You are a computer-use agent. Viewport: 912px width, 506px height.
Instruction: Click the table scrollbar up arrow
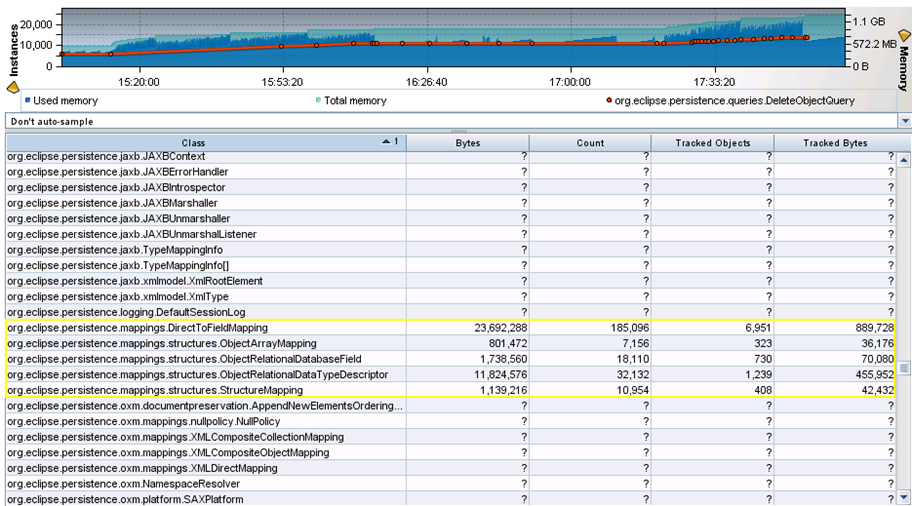tap(904, 160)
